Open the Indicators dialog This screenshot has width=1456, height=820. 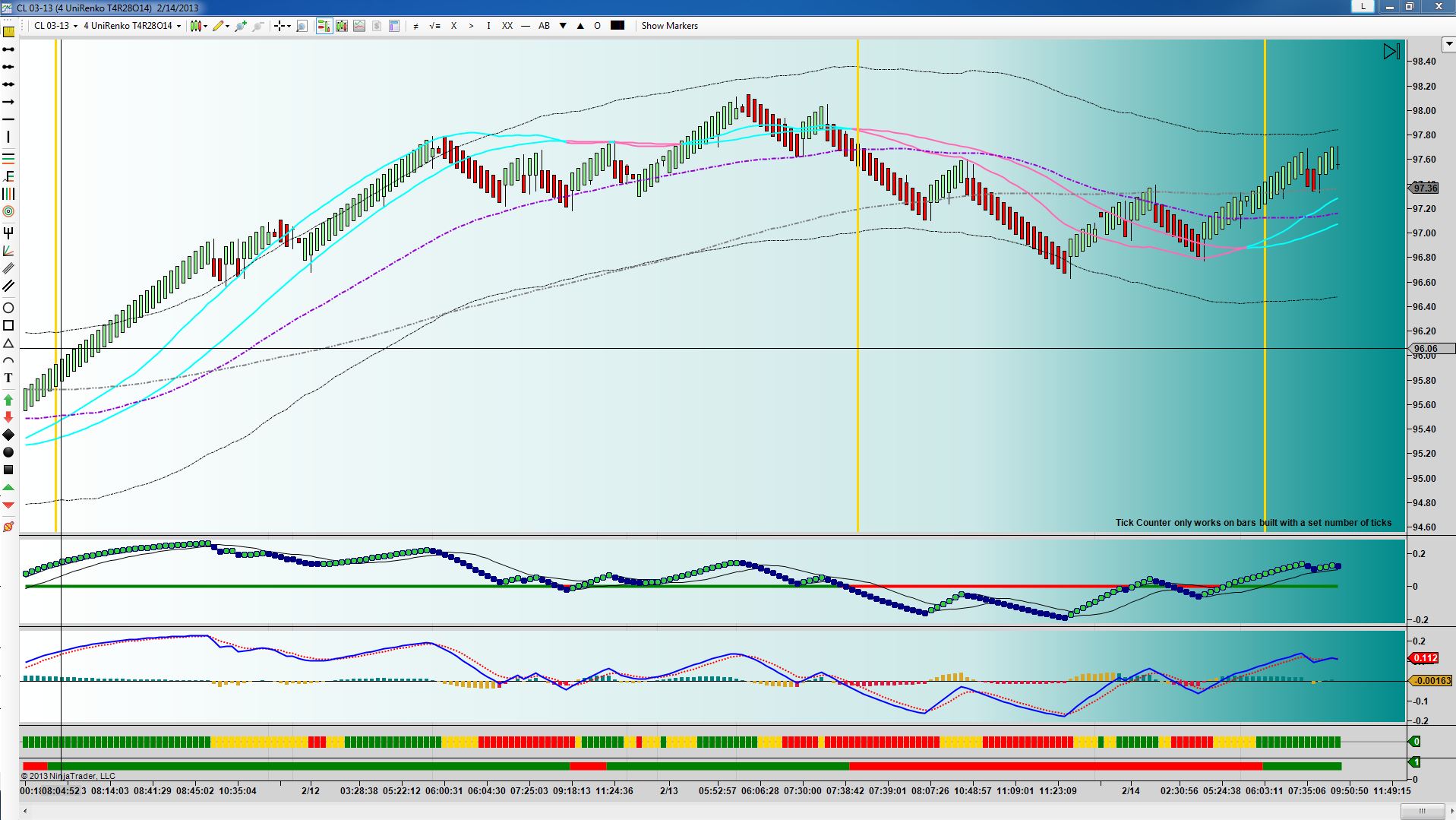click(359, 26)
